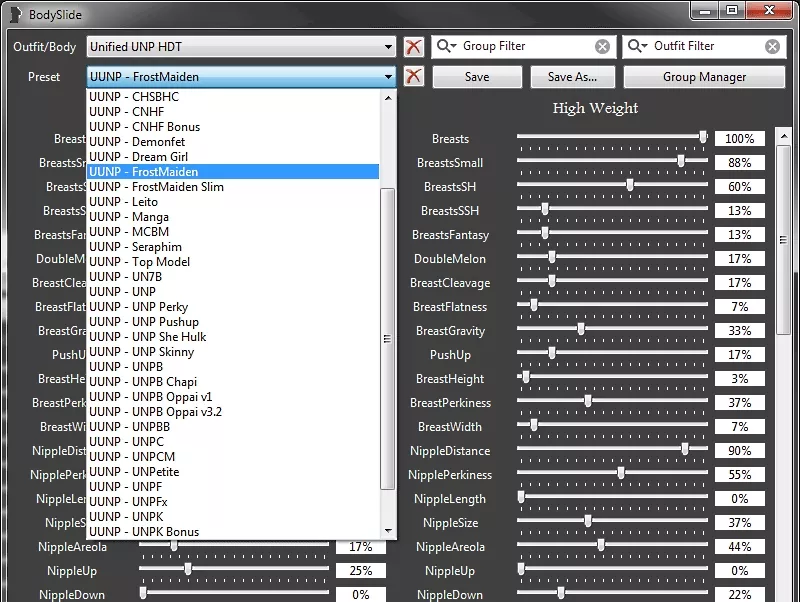Open the Group Filter search magnifier menu
800x602 pixels.
point(446,46)
